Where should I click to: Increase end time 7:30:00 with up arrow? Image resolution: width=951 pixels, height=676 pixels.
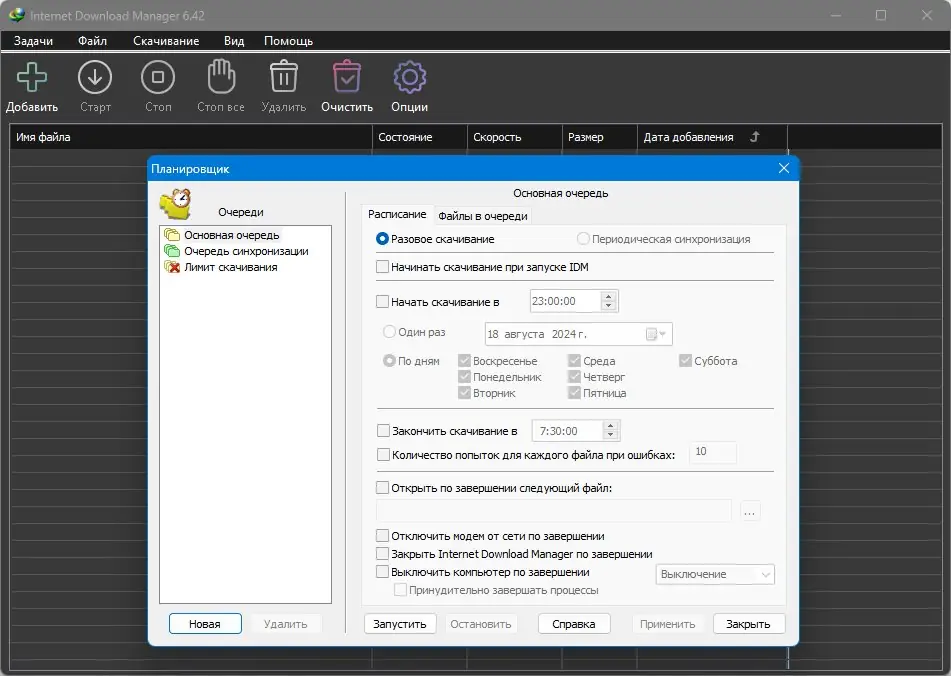(x=611, y=426)
